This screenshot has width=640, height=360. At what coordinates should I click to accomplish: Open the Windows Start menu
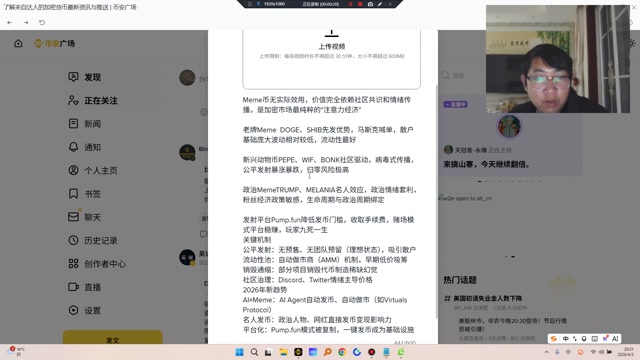pos(240,352)
